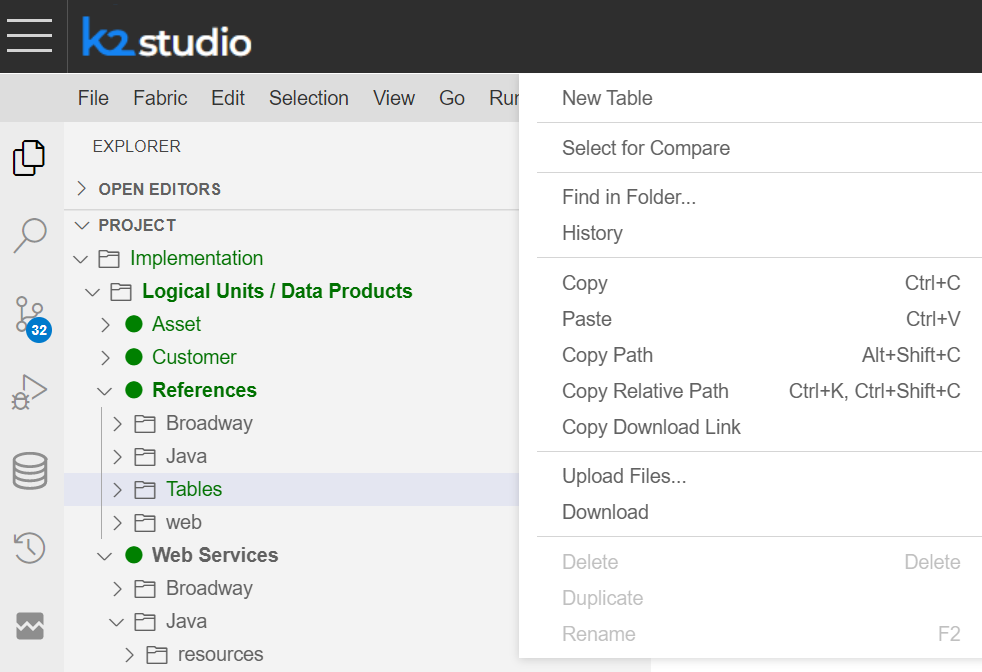
Task: Select Copy Download Link option
Action: [651, 427]
